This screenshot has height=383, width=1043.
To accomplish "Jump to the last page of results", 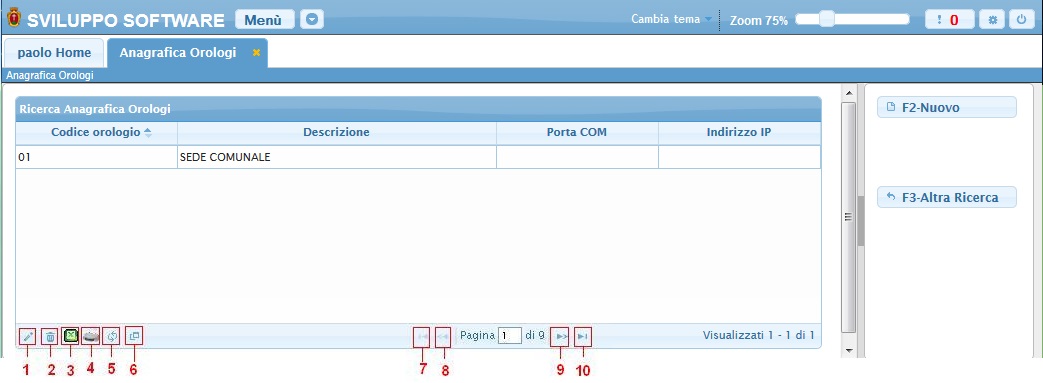I will point(582,337).
